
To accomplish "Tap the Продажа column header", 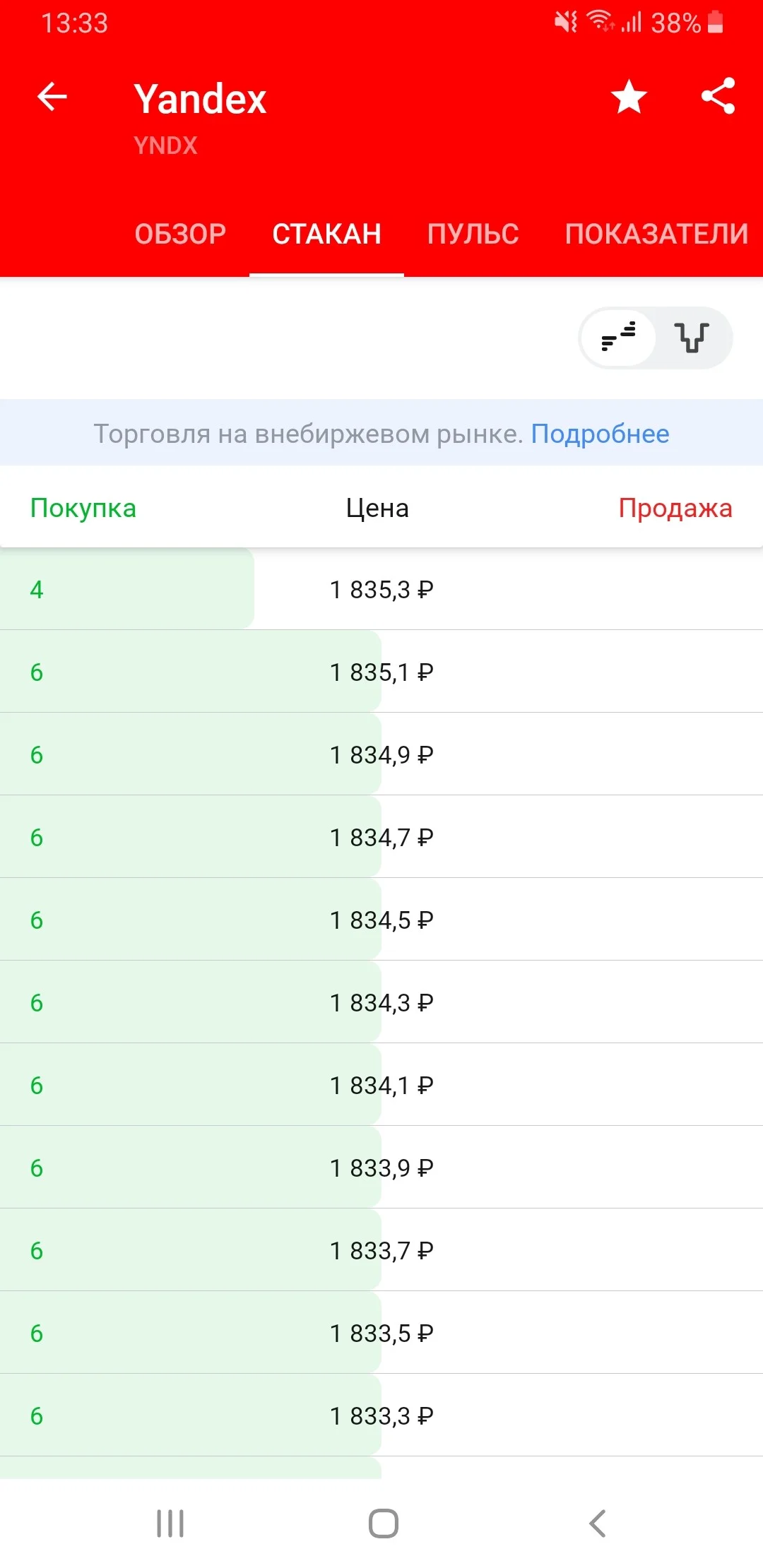I will pyautogui.click(x=675, y=508).
